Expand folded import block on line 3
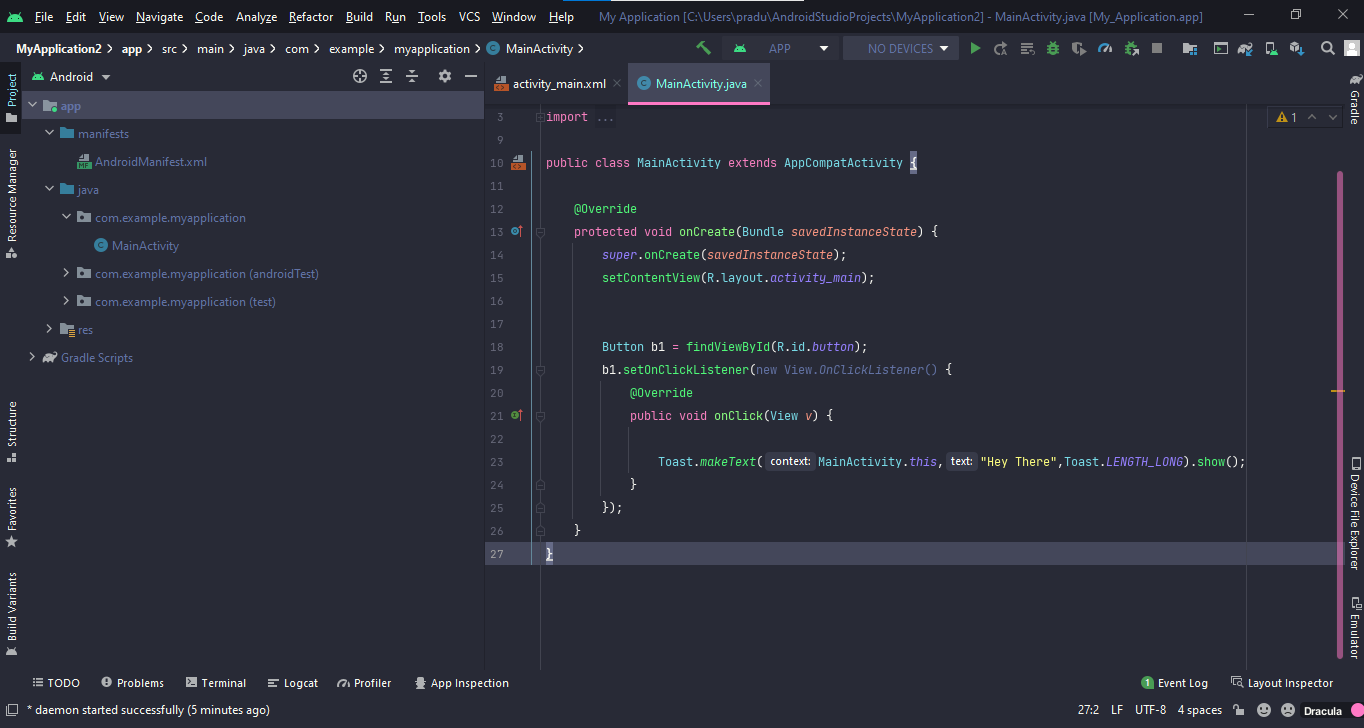Screen dimensions: 1364x728 [540, 117]
